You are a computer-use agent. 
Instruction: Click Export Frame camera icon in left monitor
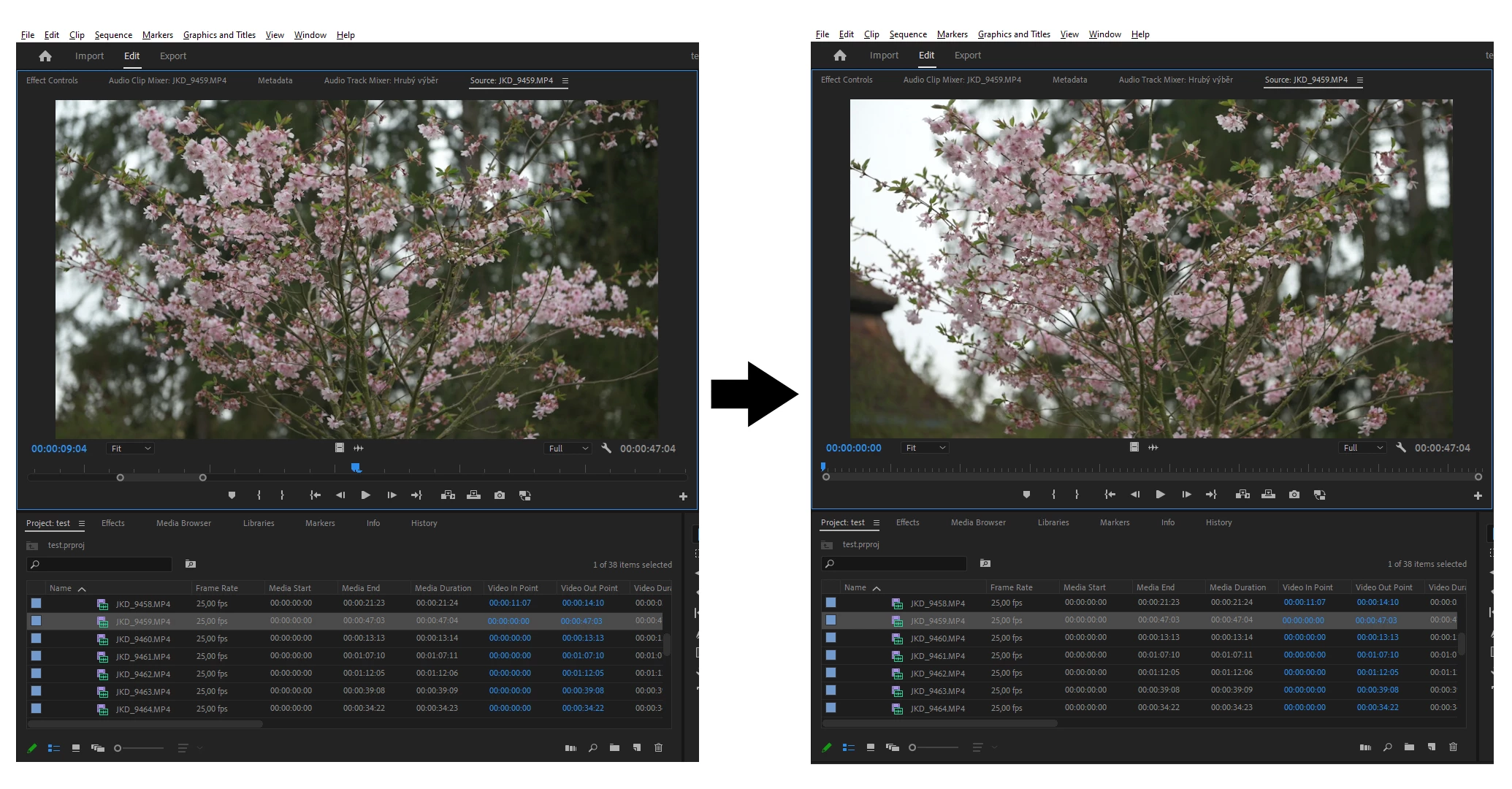pos(499,495)
